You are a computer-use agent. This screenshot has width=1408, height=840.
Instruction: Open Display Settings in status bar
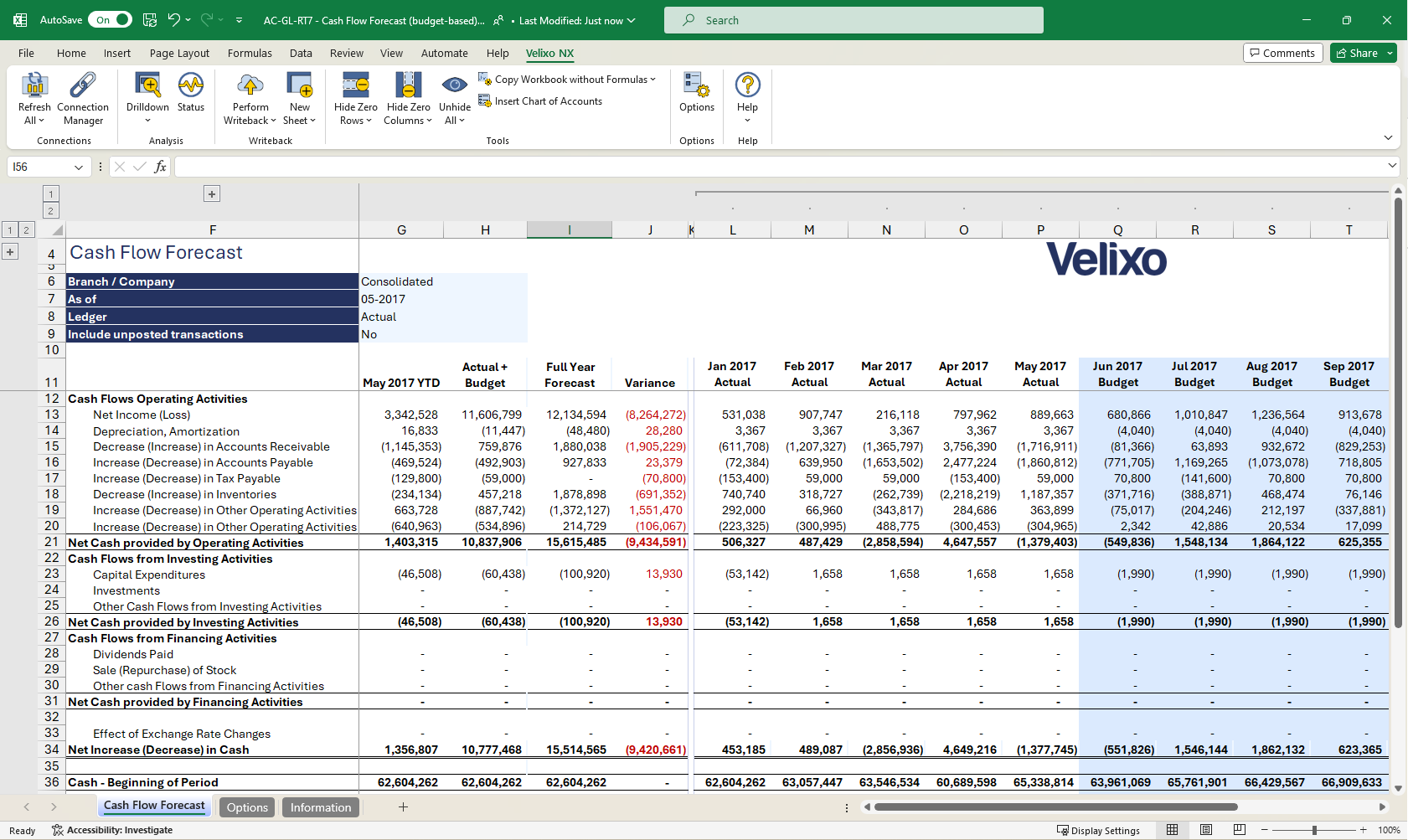(x=1098, y=831)
